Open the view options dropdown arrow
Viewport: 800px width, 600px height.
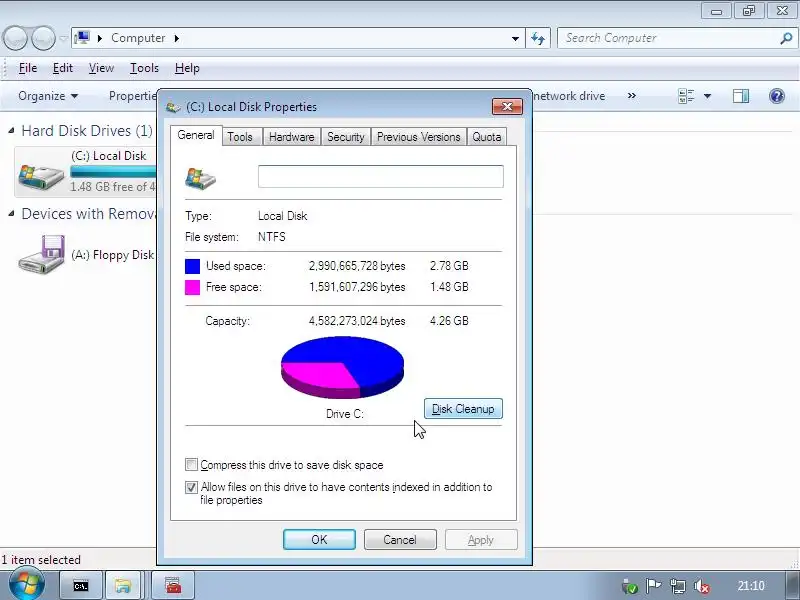coord(707,96)
